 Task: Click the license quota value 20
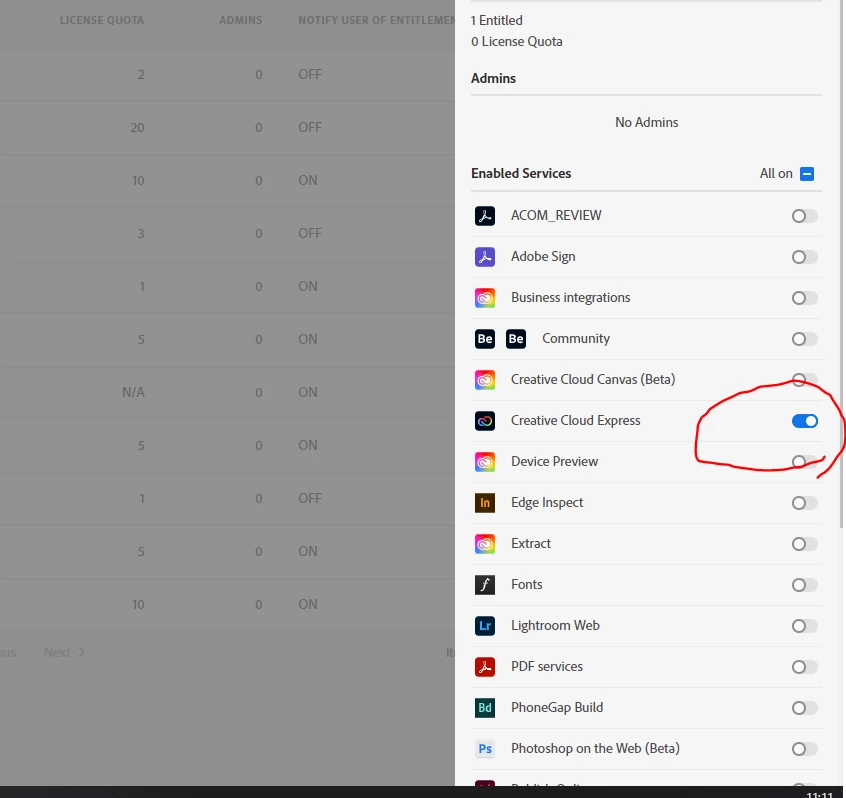click(137, 127)
